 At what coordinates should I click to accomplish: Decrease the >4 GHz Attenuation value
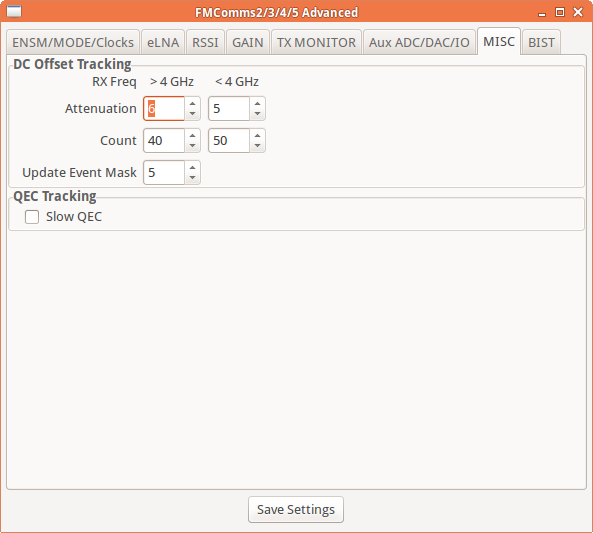pyautogui.click(x=192, y=114)
